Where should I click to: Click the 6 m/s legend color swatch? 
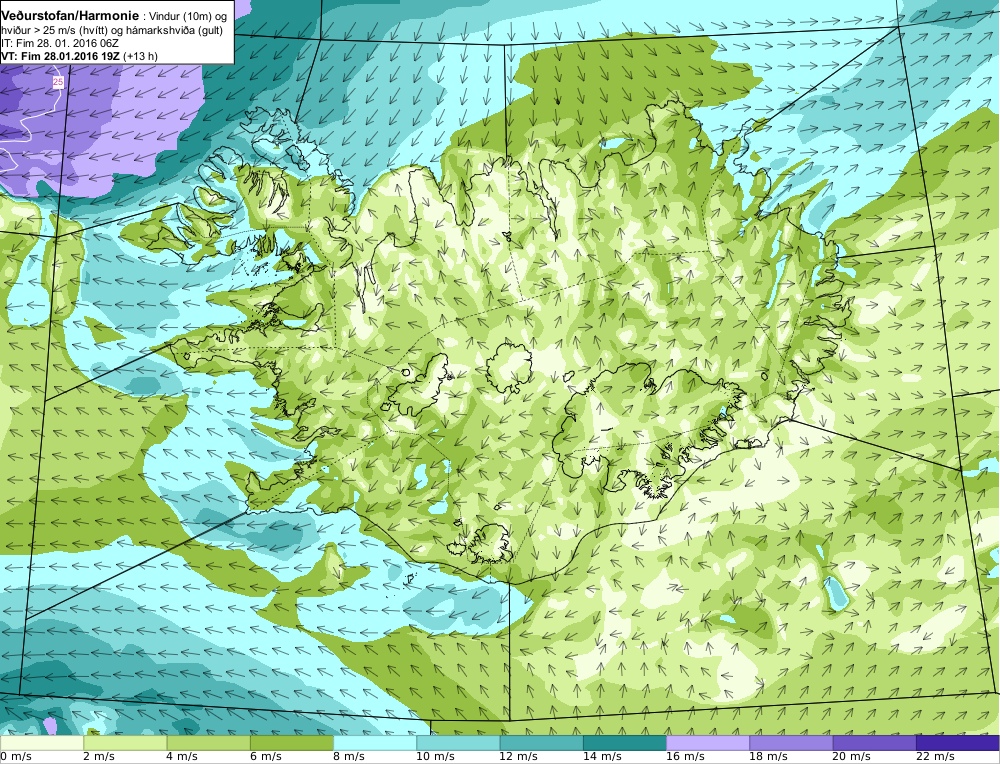[291, 743]
